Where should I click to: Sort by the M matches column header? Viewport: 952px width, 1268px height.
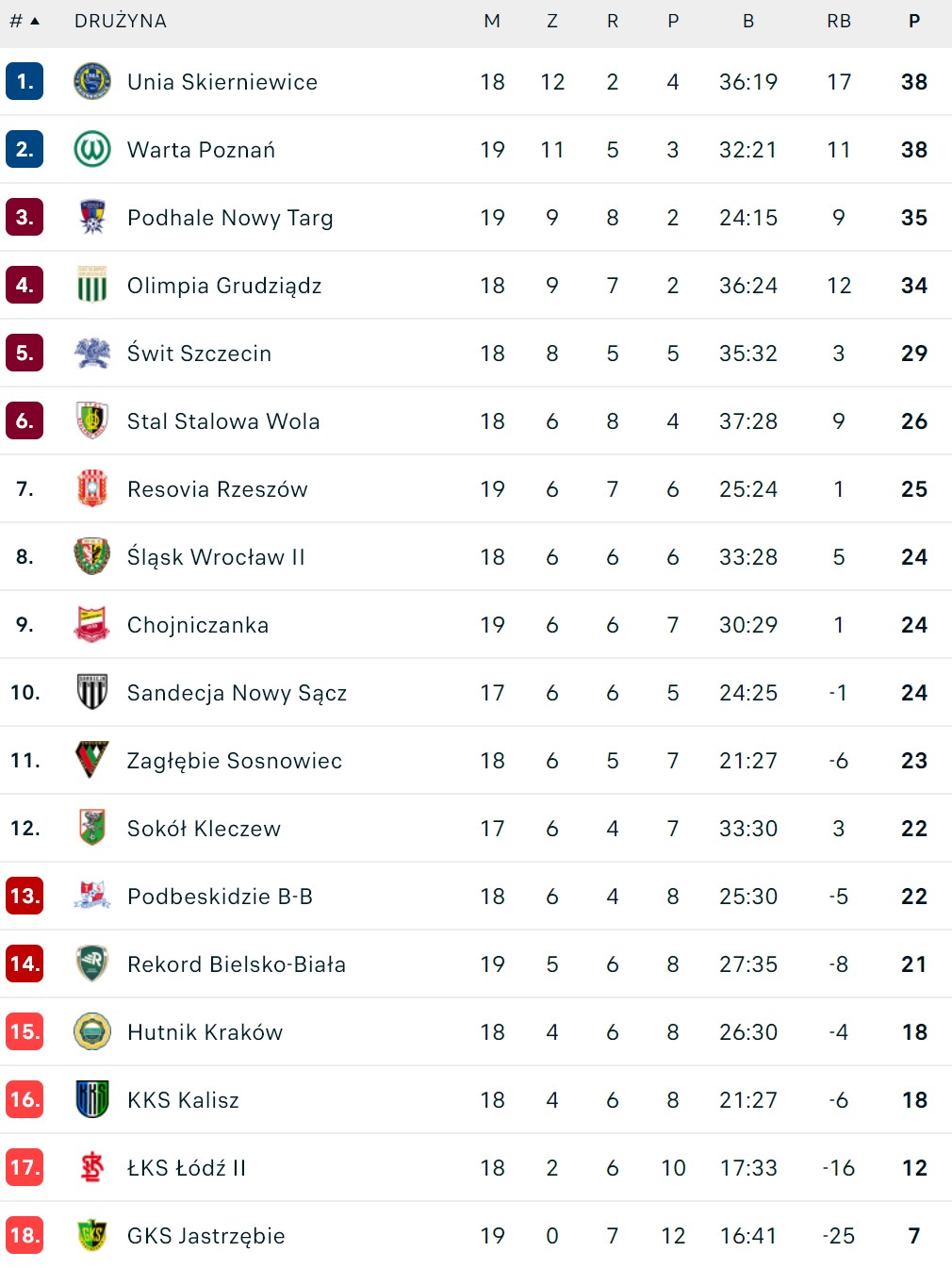tap(492, 21)
